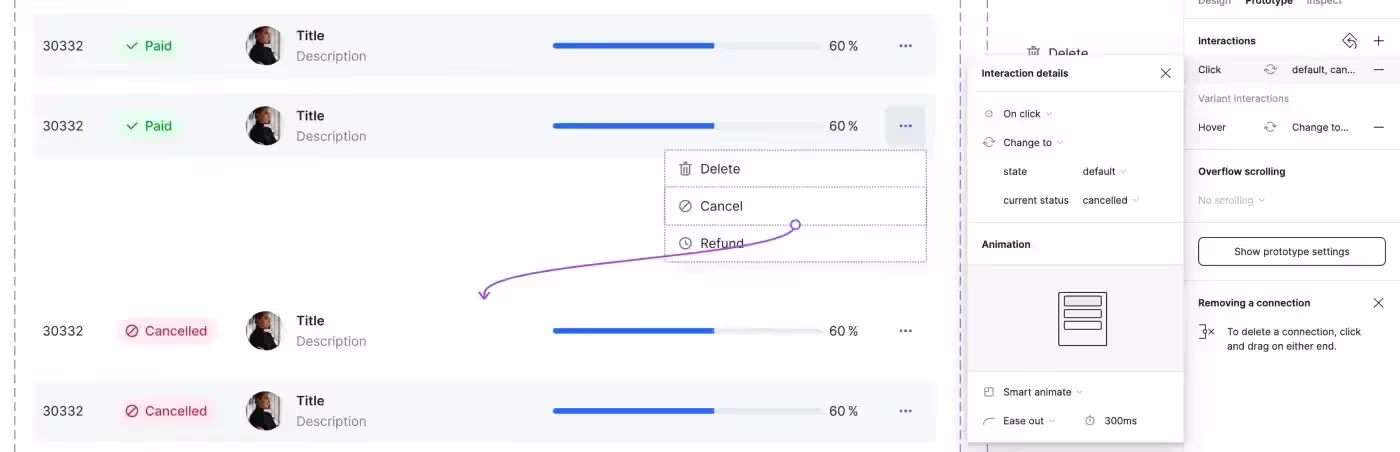Expand the state default dropdown

tap(1104, 172)
